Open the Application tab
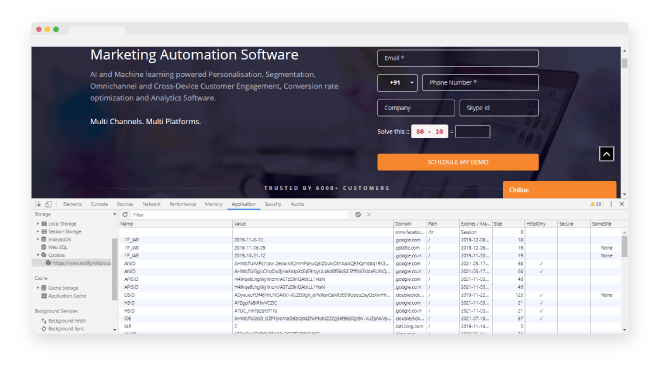The height and width of the screenshot is (370, 660). coord(243,204)
